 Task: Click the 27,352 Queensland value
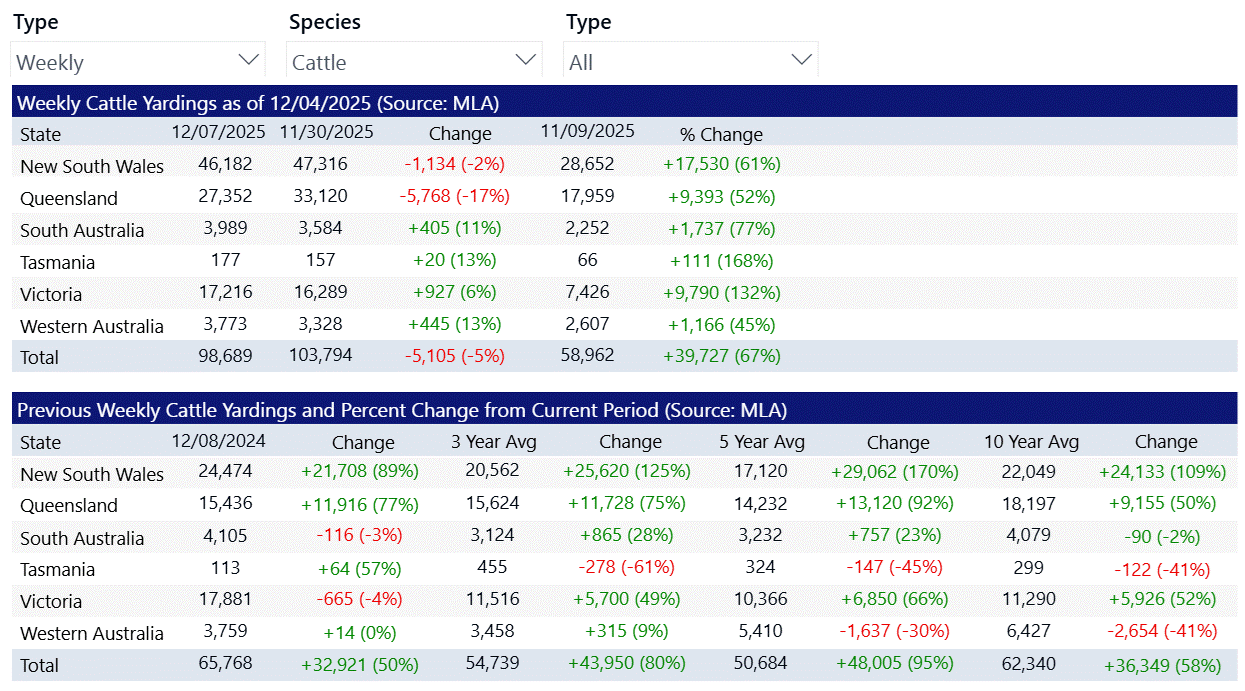pyautogui.click(x=226, y=195)
